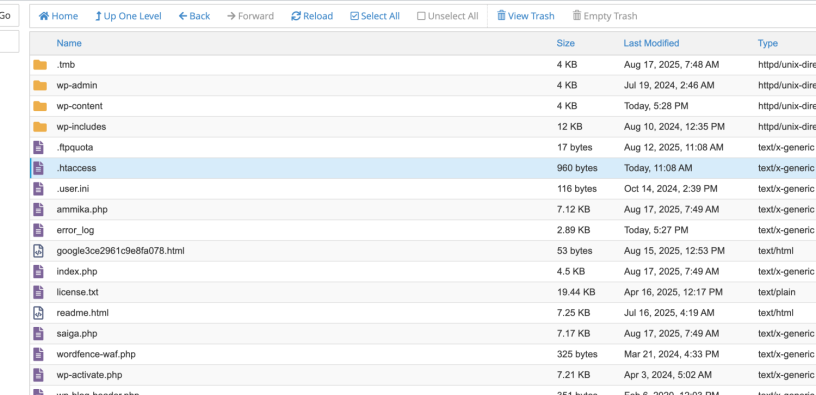Check Select All files
The width and height of the screenshot is (816, 395).
[x=375, y=16]
